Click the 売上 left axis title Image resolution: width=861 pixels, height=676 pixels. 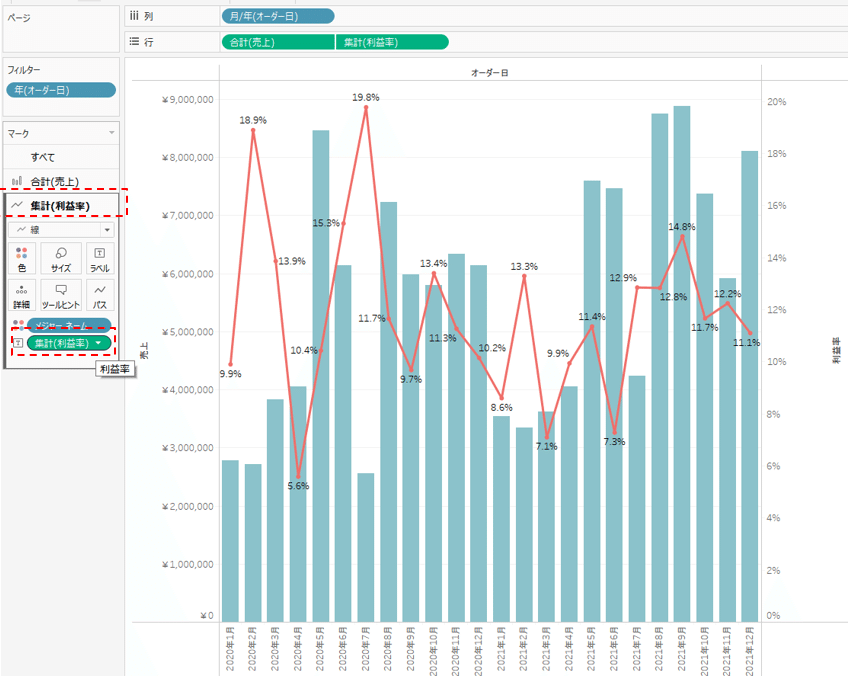click(144, 351)
